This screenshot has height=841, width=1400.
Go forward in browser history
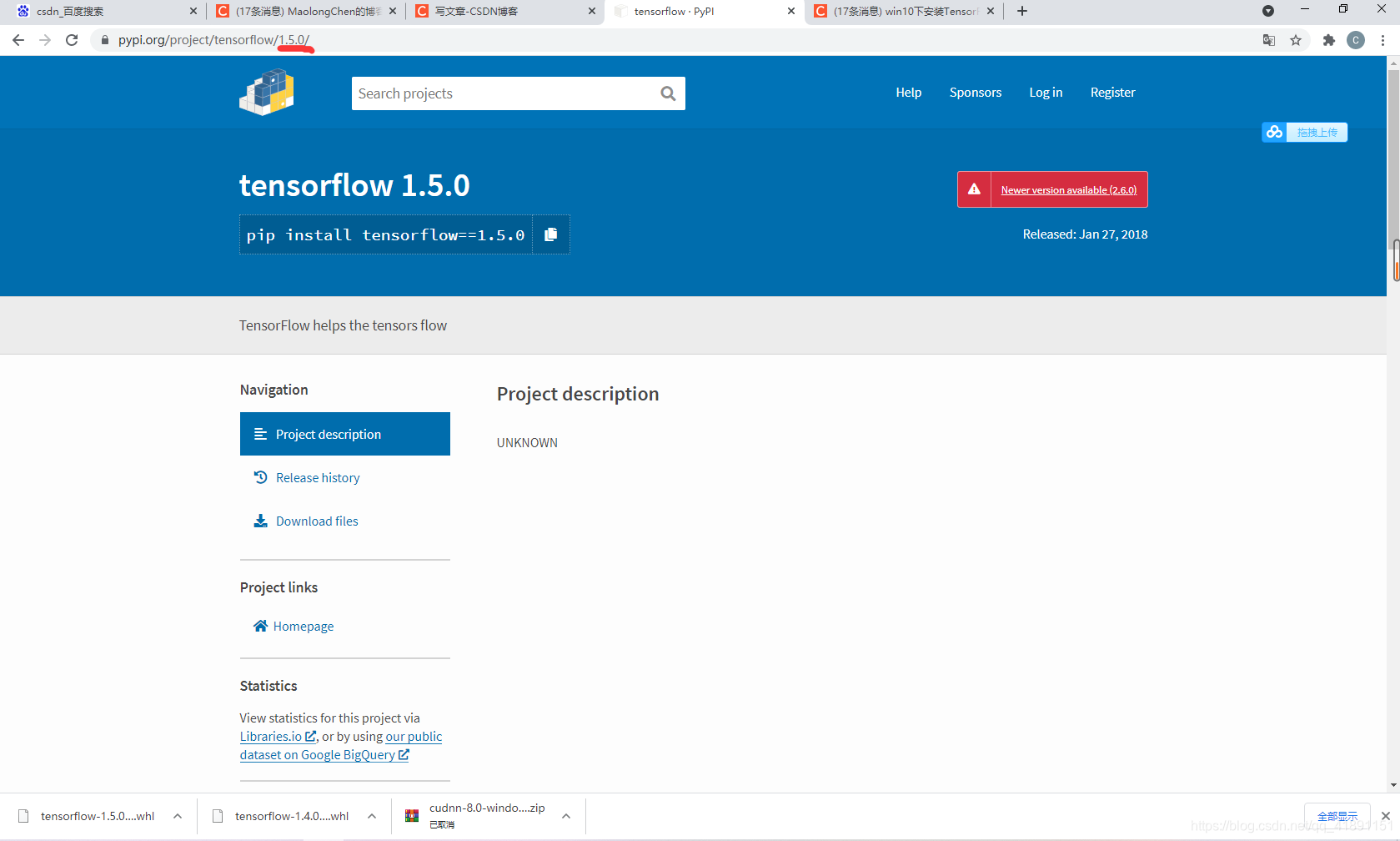coord(45,40)
